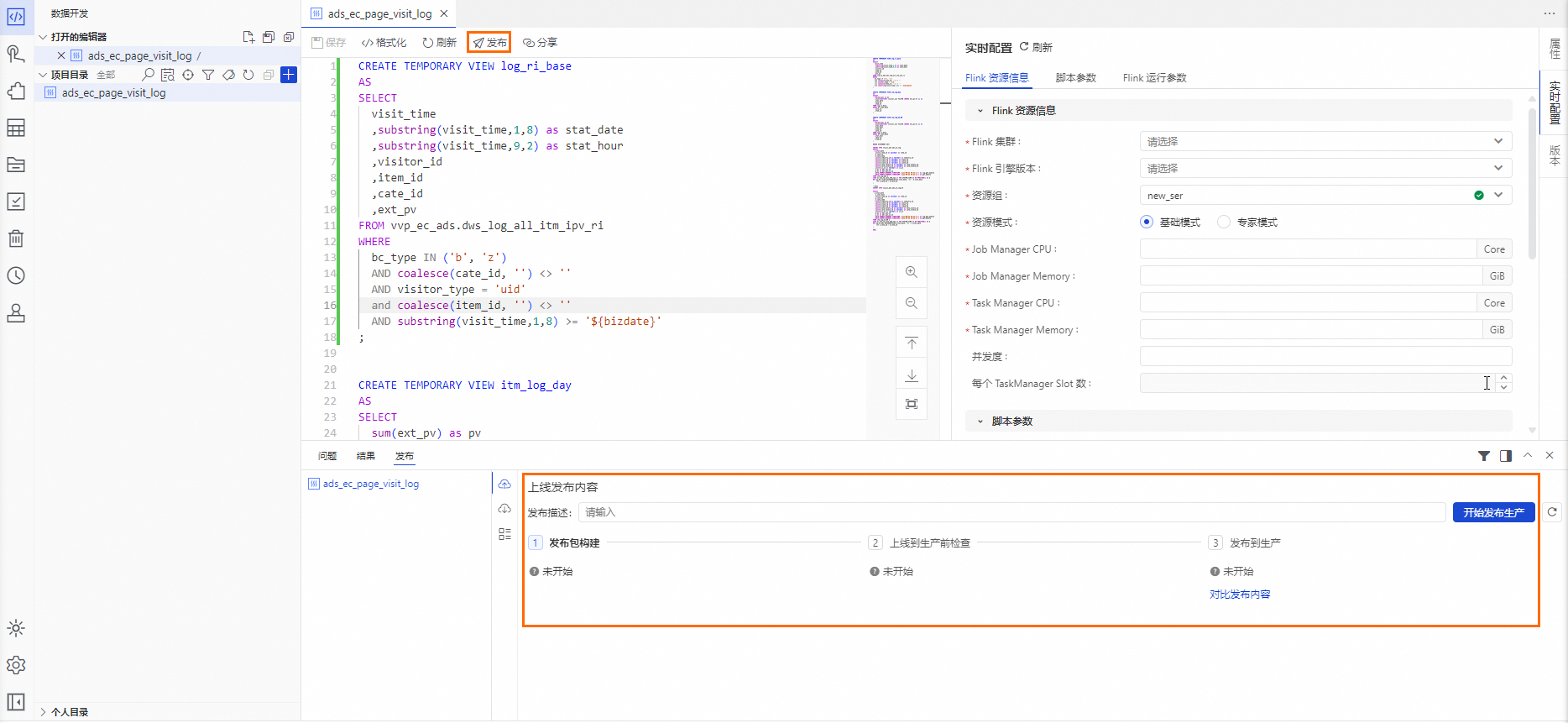Open the table grid icon in the left sidebar

click(16, 128)
